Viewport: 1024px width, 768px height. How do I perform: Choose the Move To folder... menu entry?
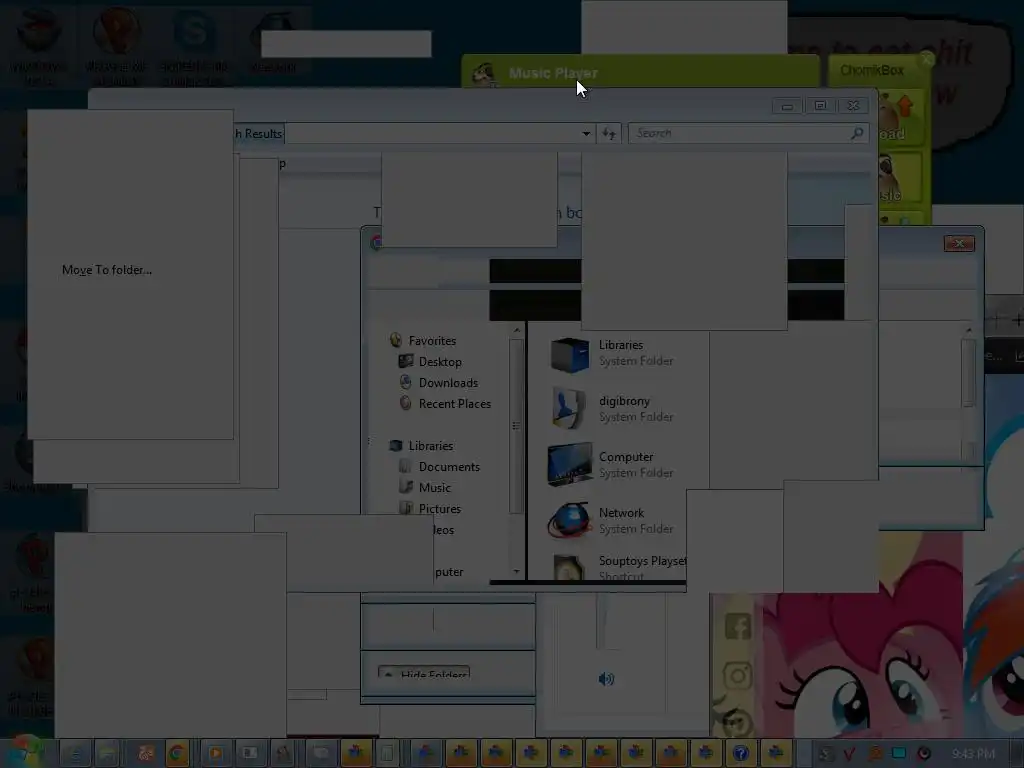(x=106, y=270)
